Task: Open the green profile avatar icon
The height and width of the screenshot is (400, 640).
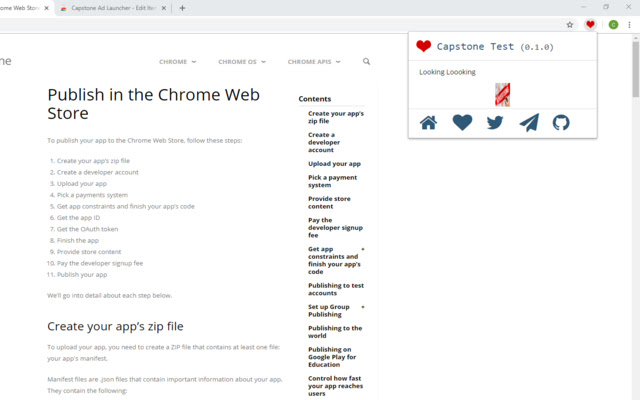Action: 613,25
